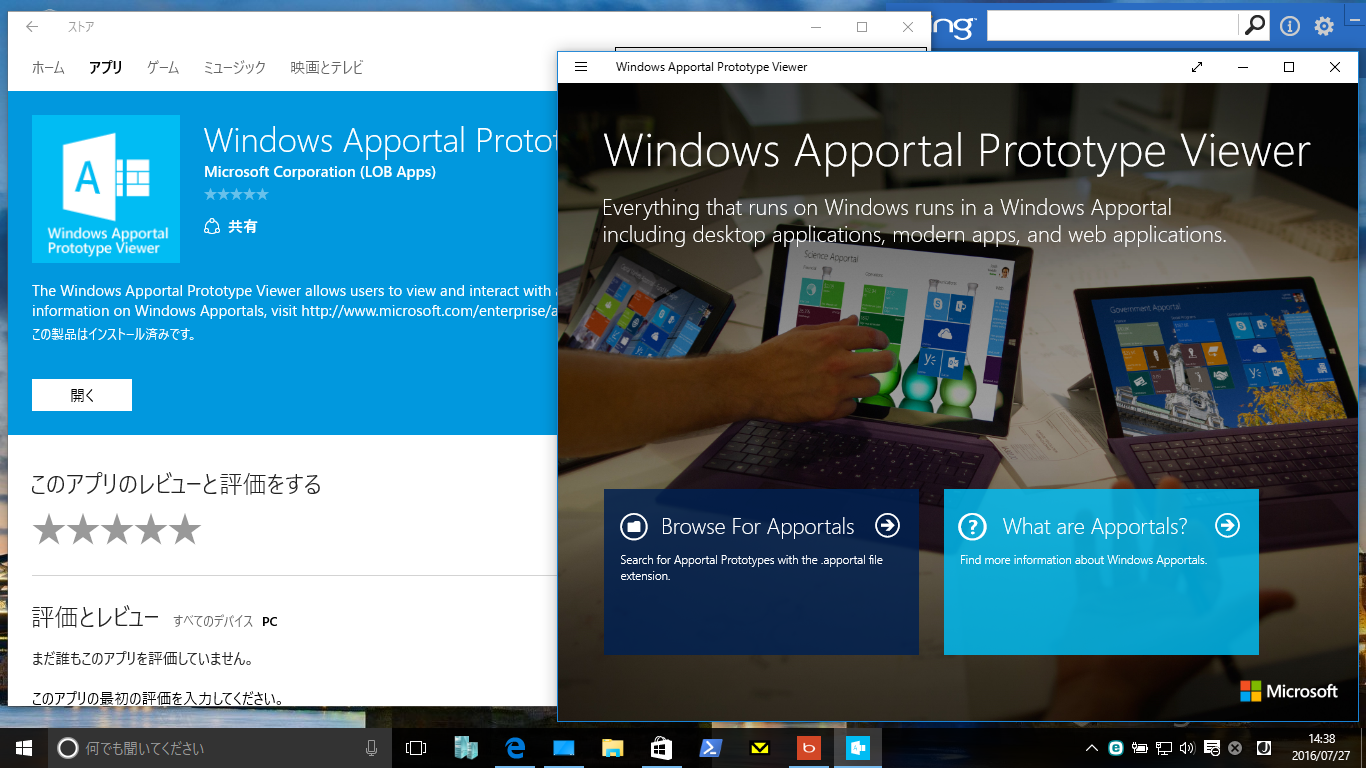1366x768 pixels.
Task: Switch to the ゲーム tab in Store
Action: coord(163,68)
